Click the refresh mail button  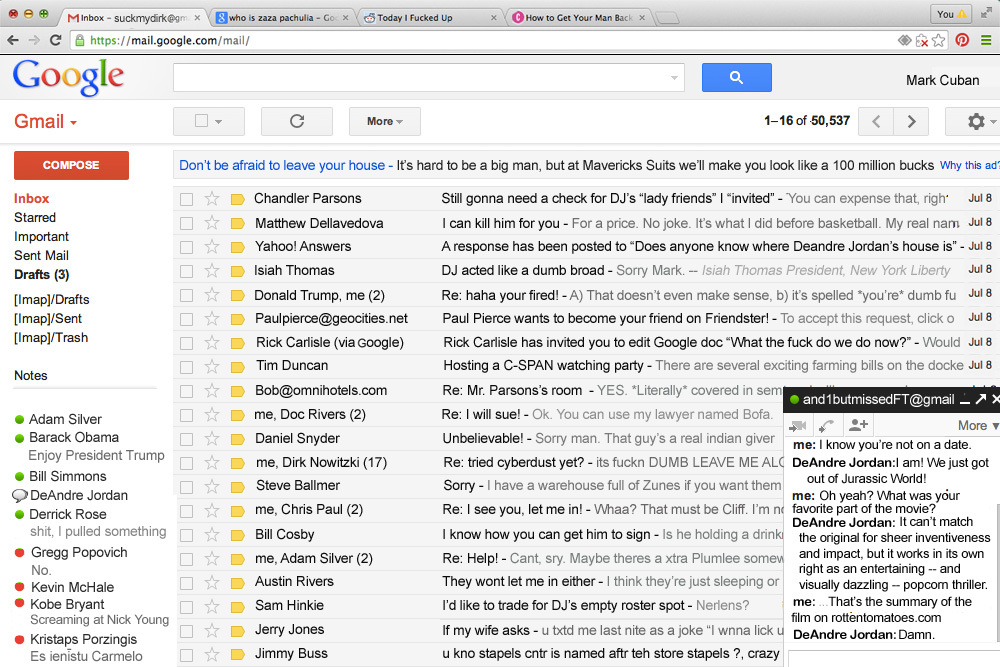297,121
